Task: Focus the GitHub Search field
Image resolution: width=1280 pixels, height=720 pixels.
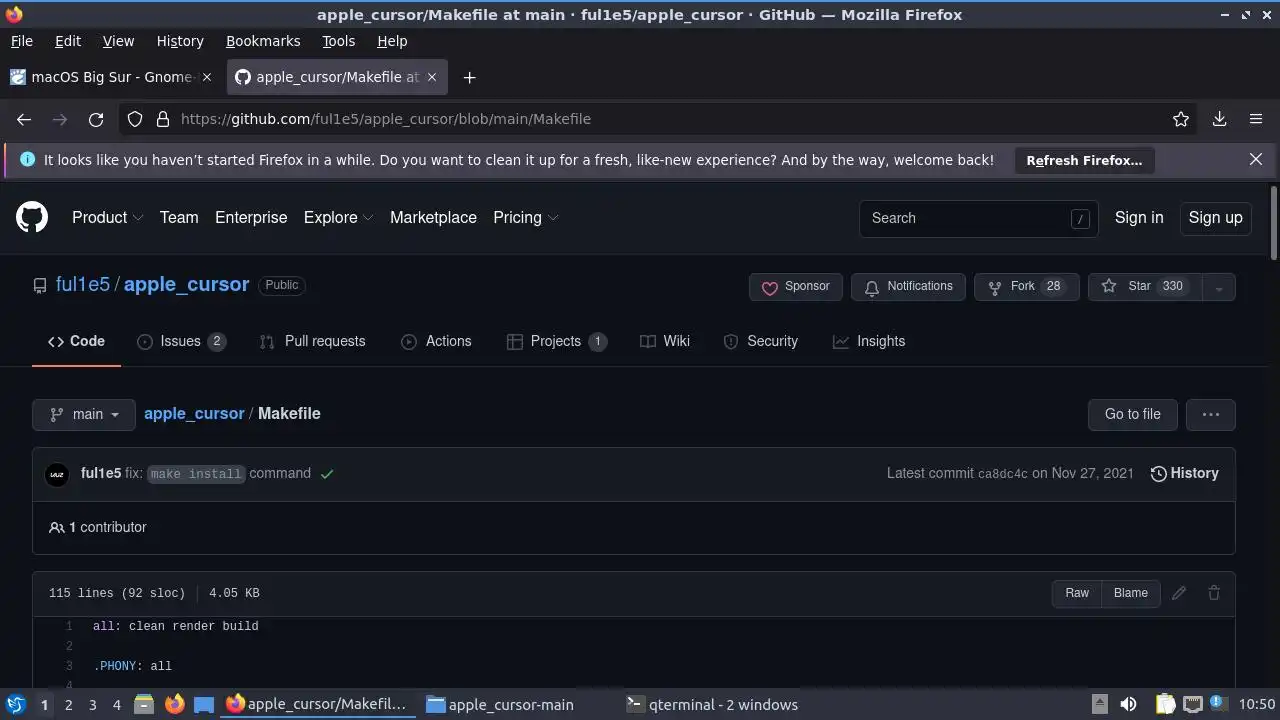Action: [978, 218]
